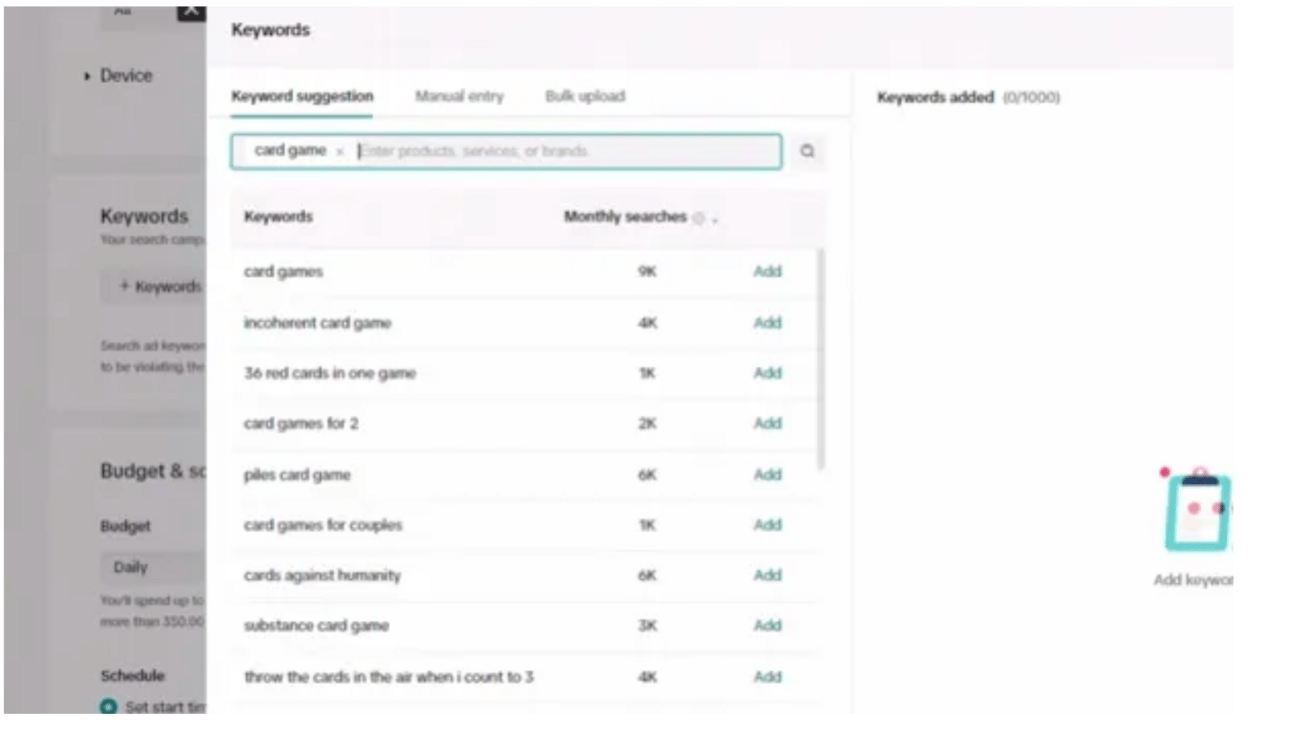Add 'incoherent card game' keyword
This screenshot has width=1292, height=729.
click(767, 322)
